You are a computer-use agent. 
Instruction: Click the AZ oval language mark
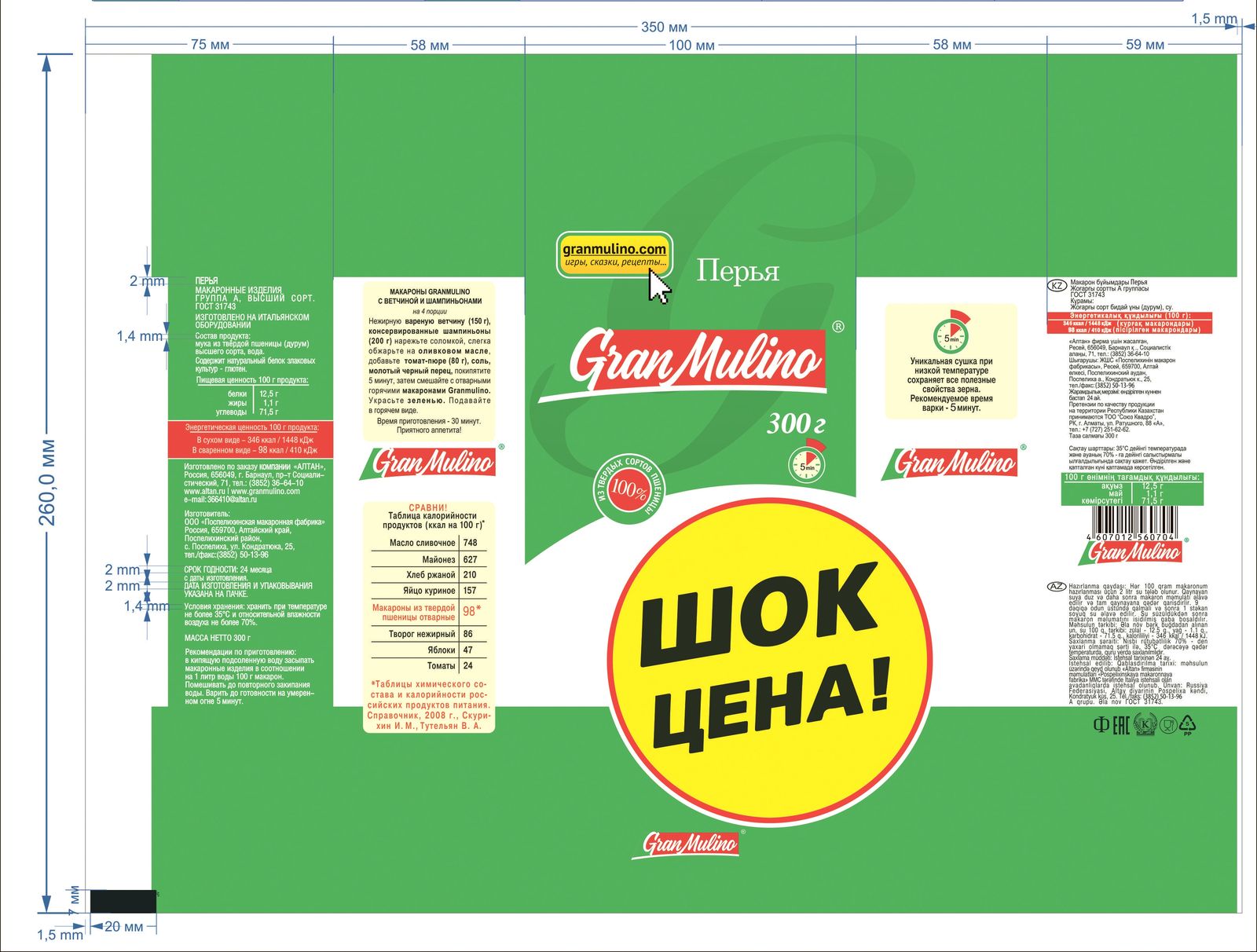(1057, 587)
